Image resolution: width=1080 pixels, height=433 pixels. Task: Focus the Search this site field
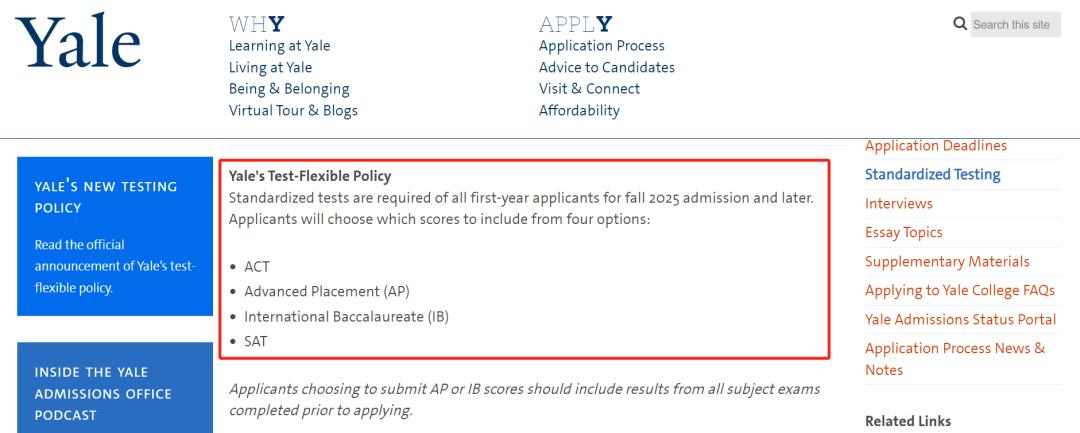click(1015, 25)
